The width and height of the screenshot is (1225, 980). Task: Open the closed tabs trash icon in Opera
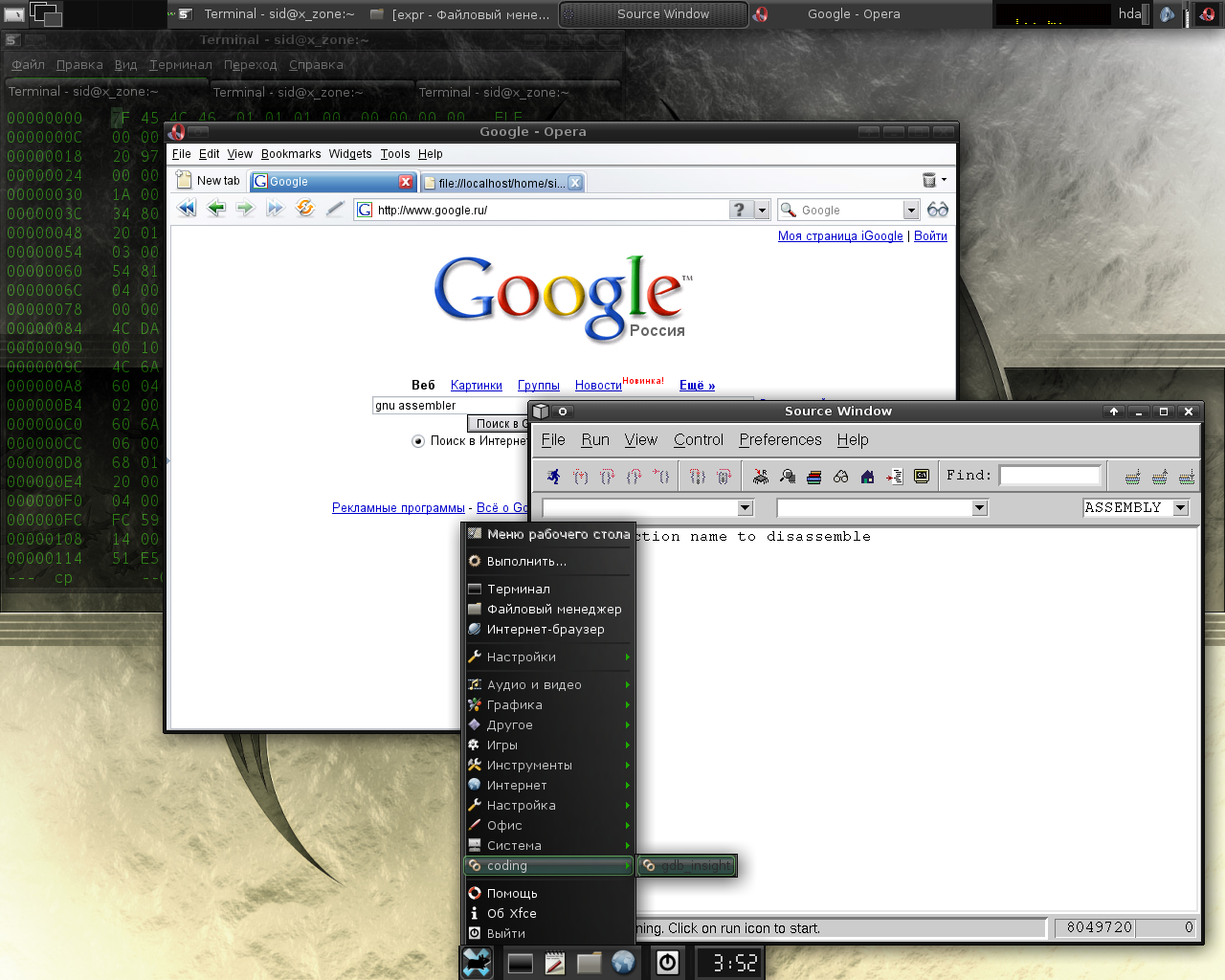[928, 180]
